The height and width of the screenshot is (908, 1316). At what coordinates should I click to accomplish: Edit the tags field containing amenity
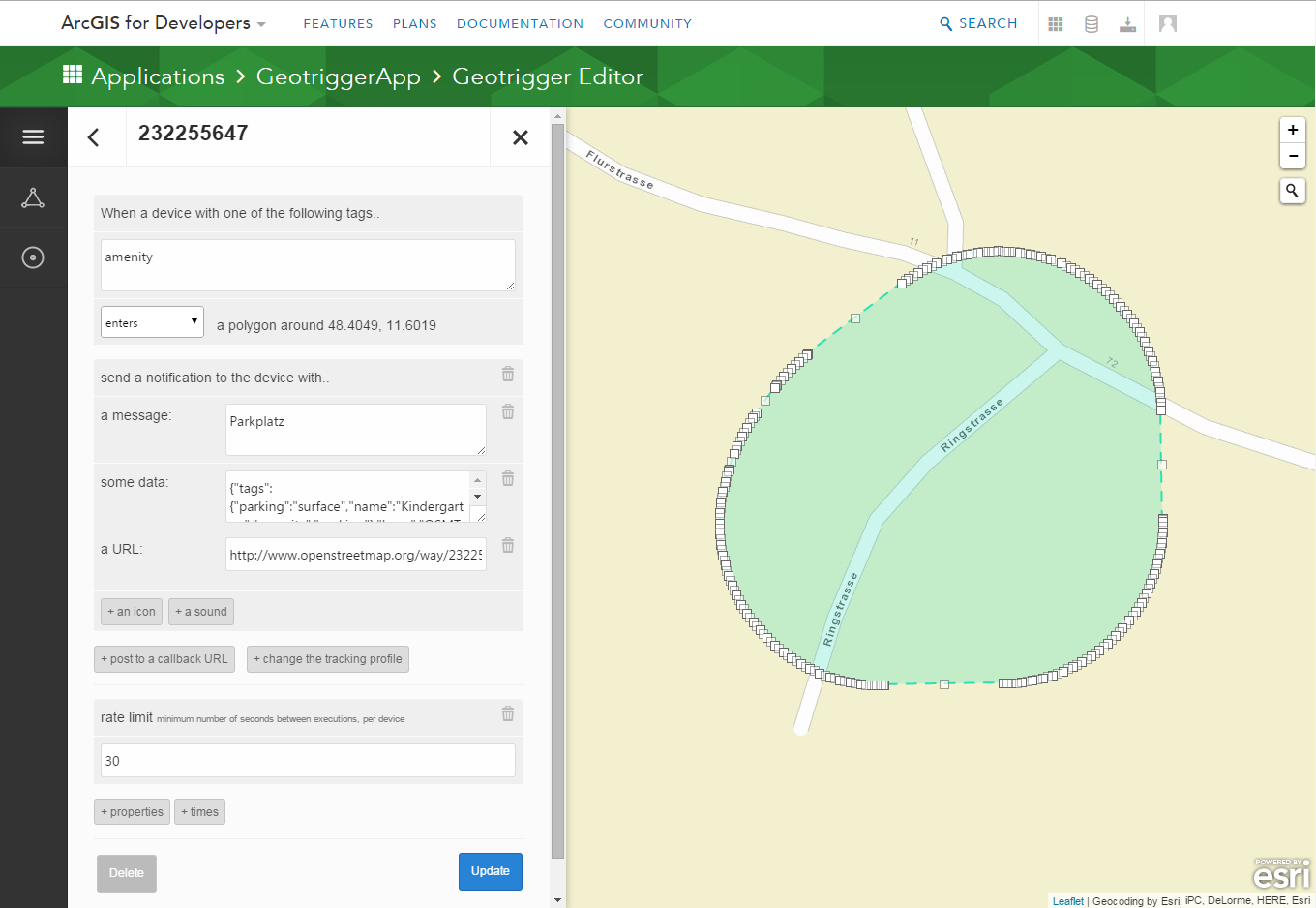(x=308, y=265)
